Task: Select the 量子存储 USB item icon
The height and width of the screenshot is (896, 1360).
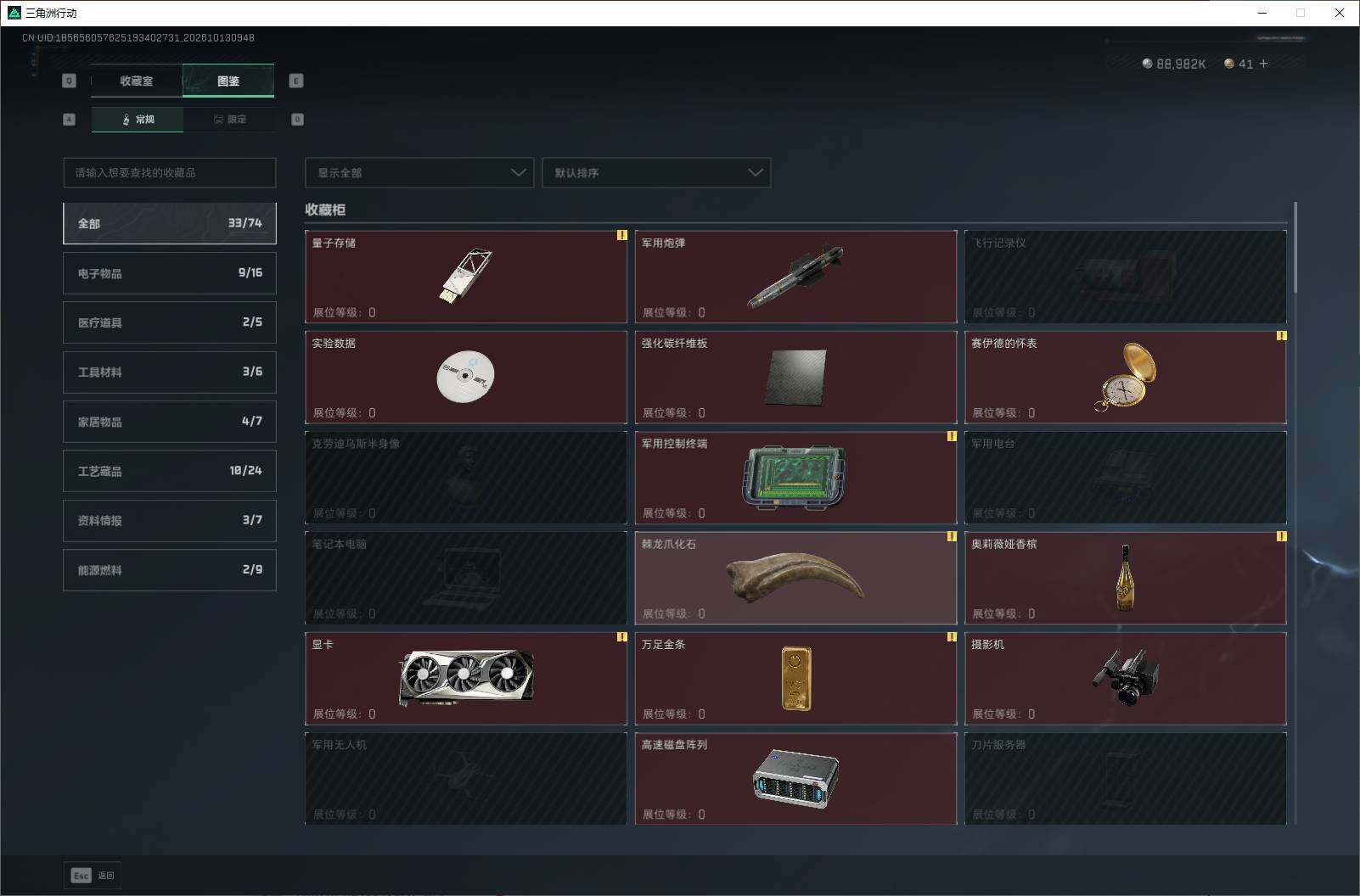Action: pos(466,276)
